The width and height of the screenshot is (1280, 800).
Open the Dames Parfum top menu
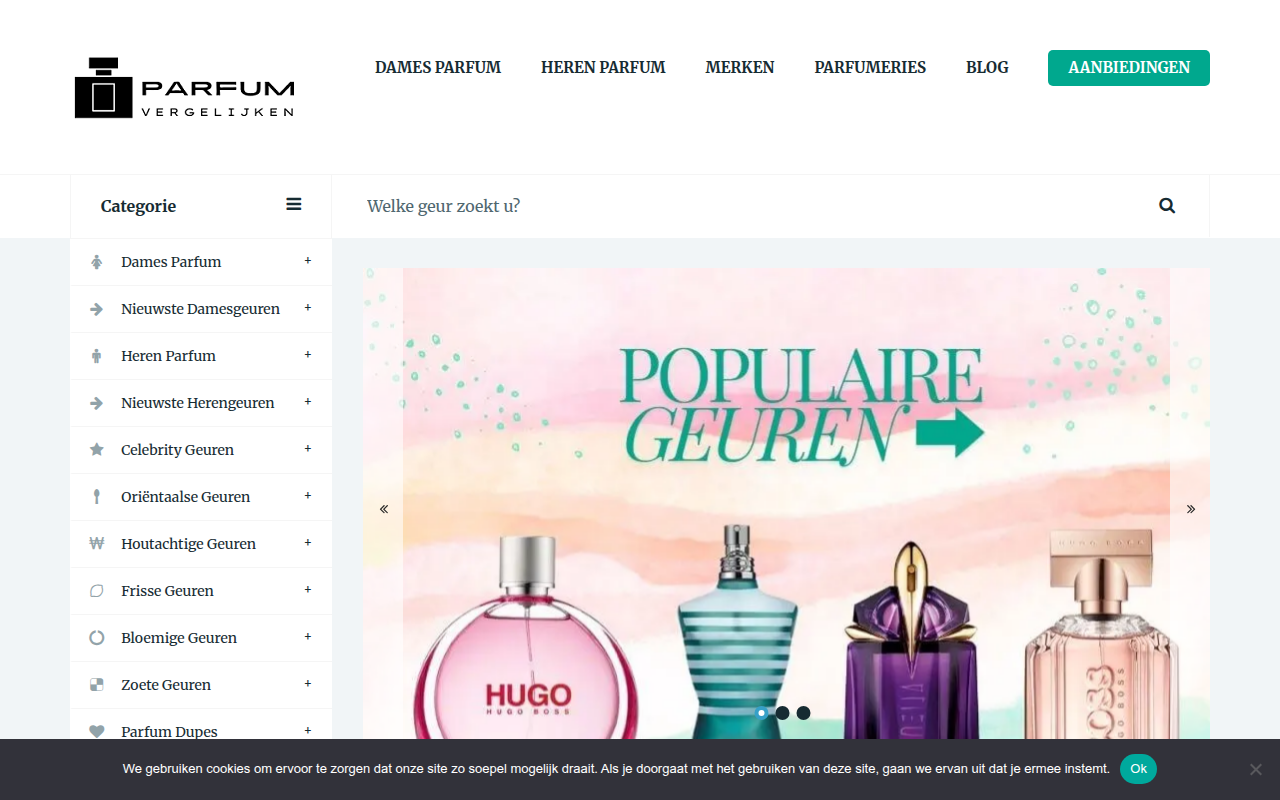click(x=438, y=68)
